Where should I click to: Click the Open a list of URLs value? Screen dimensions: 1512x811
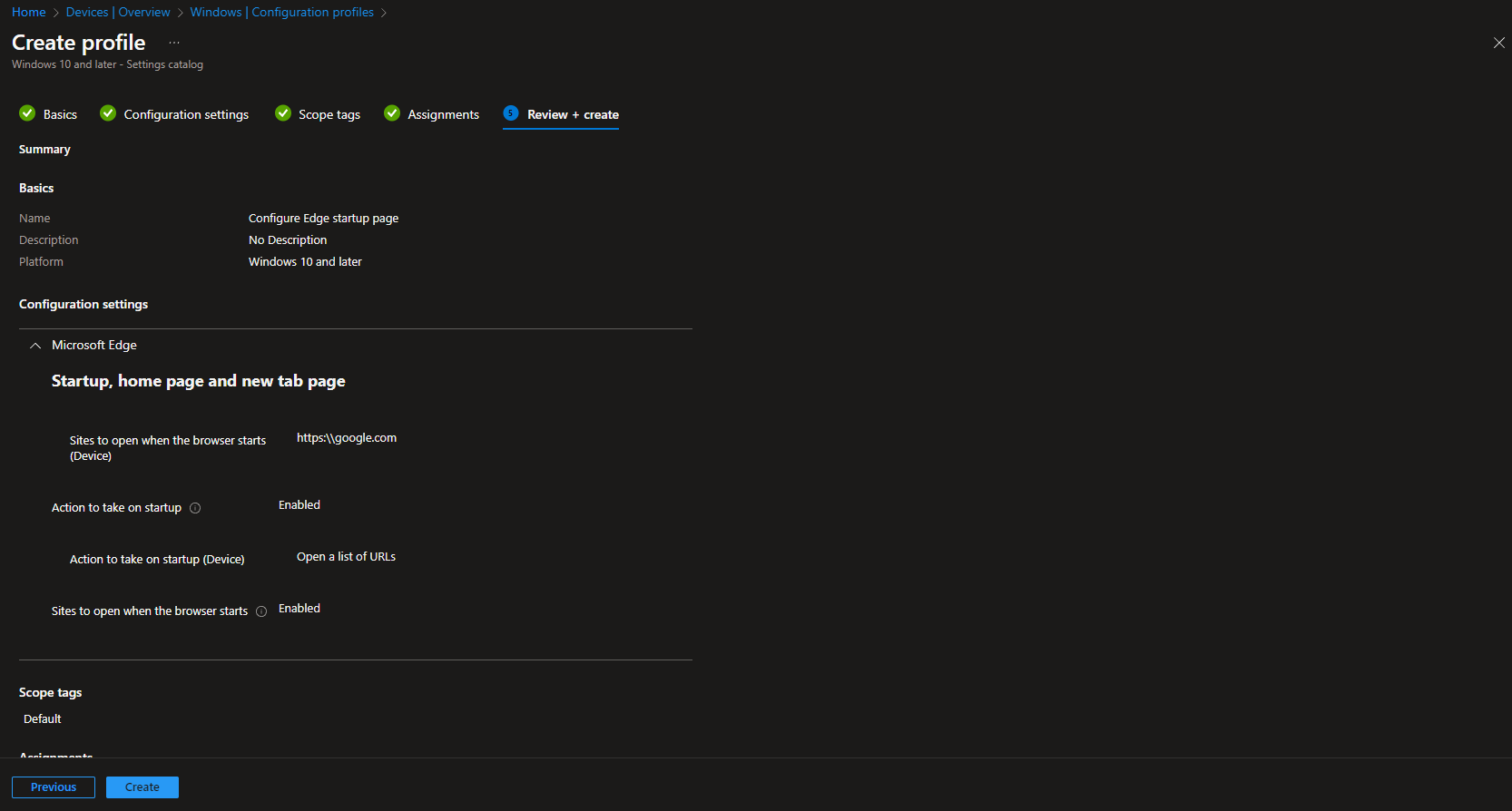(346, 557)
